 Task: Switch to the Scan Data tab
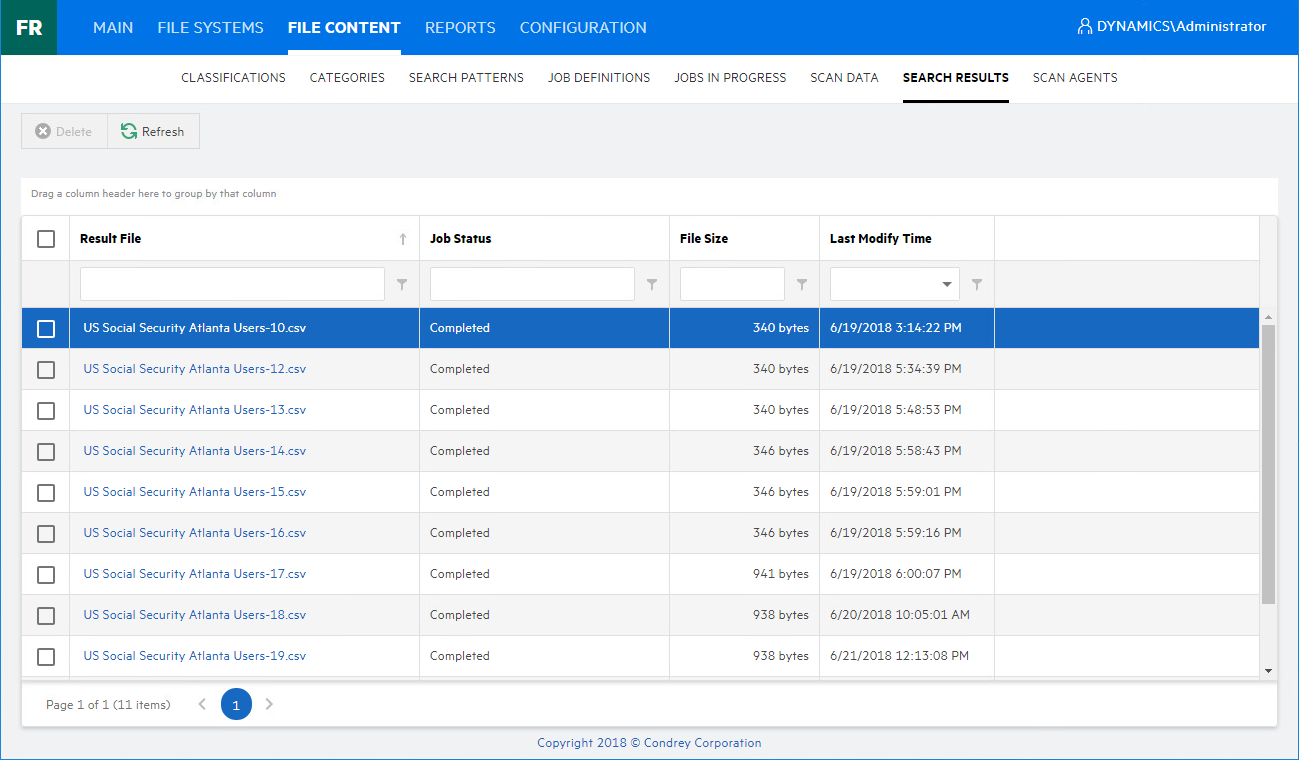point(844,77)
